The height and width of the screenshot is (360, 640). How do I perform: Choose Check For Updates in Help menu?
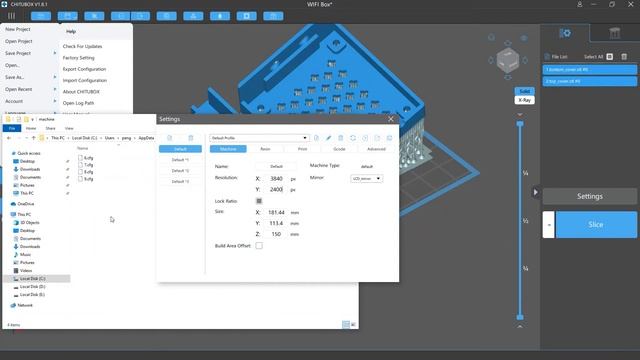[x=82, y=47]
